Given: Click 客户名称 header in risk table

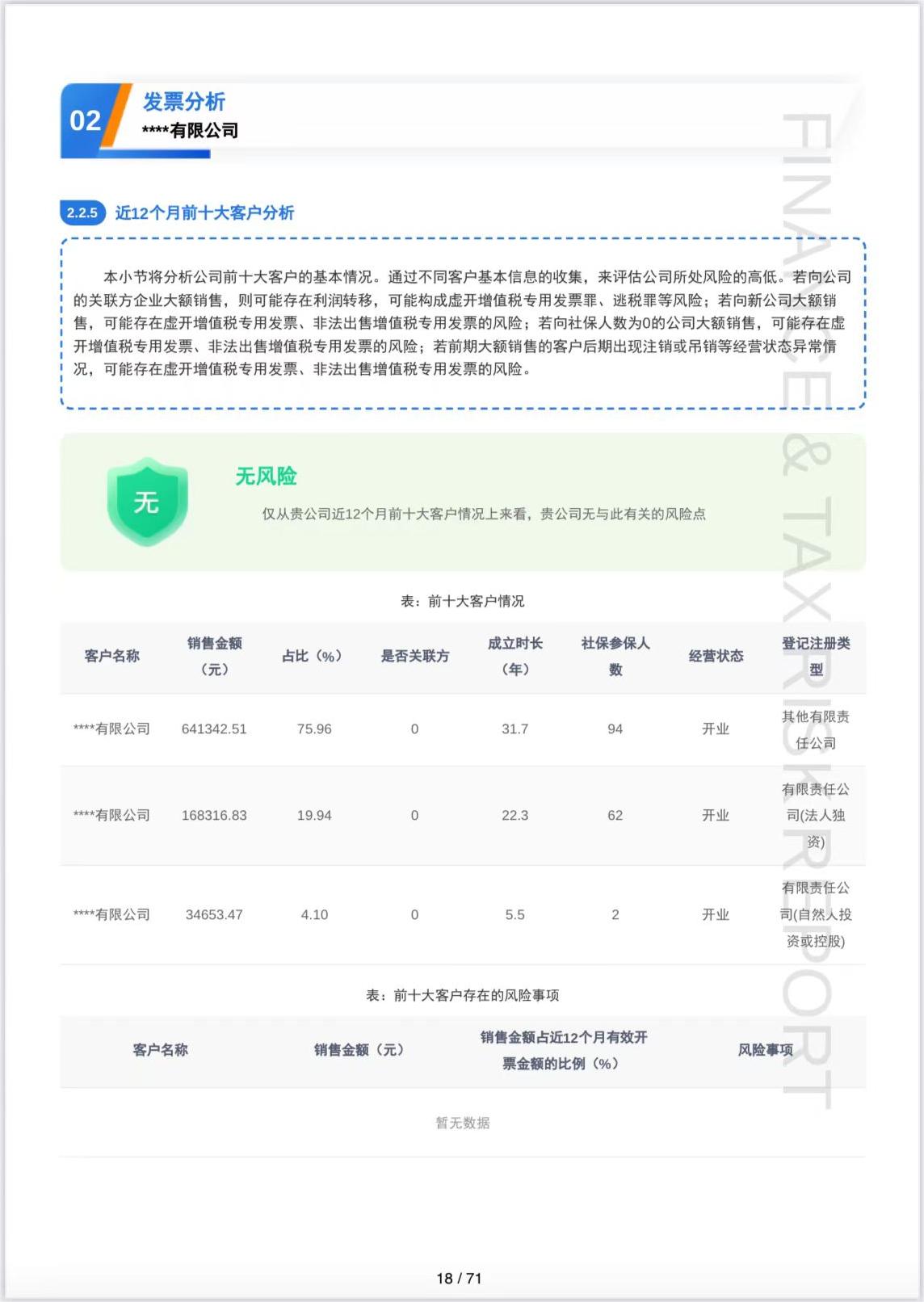Looking at the screenshot, I should pos(160,1050).
